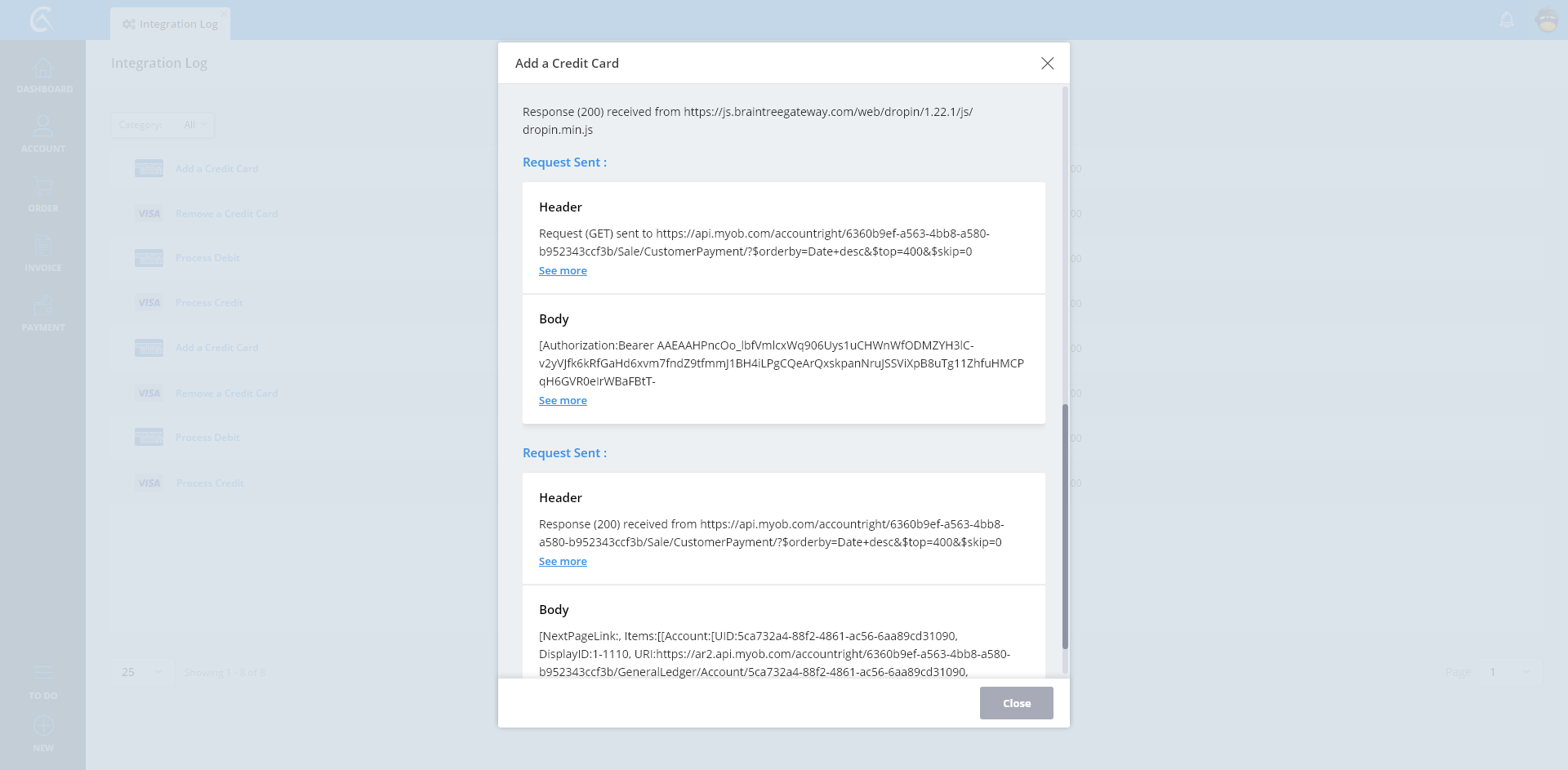Screen dimensions: 1568x770
Task: Expand See more under Authorization Bearer body
Action: (x=563, y=401)
